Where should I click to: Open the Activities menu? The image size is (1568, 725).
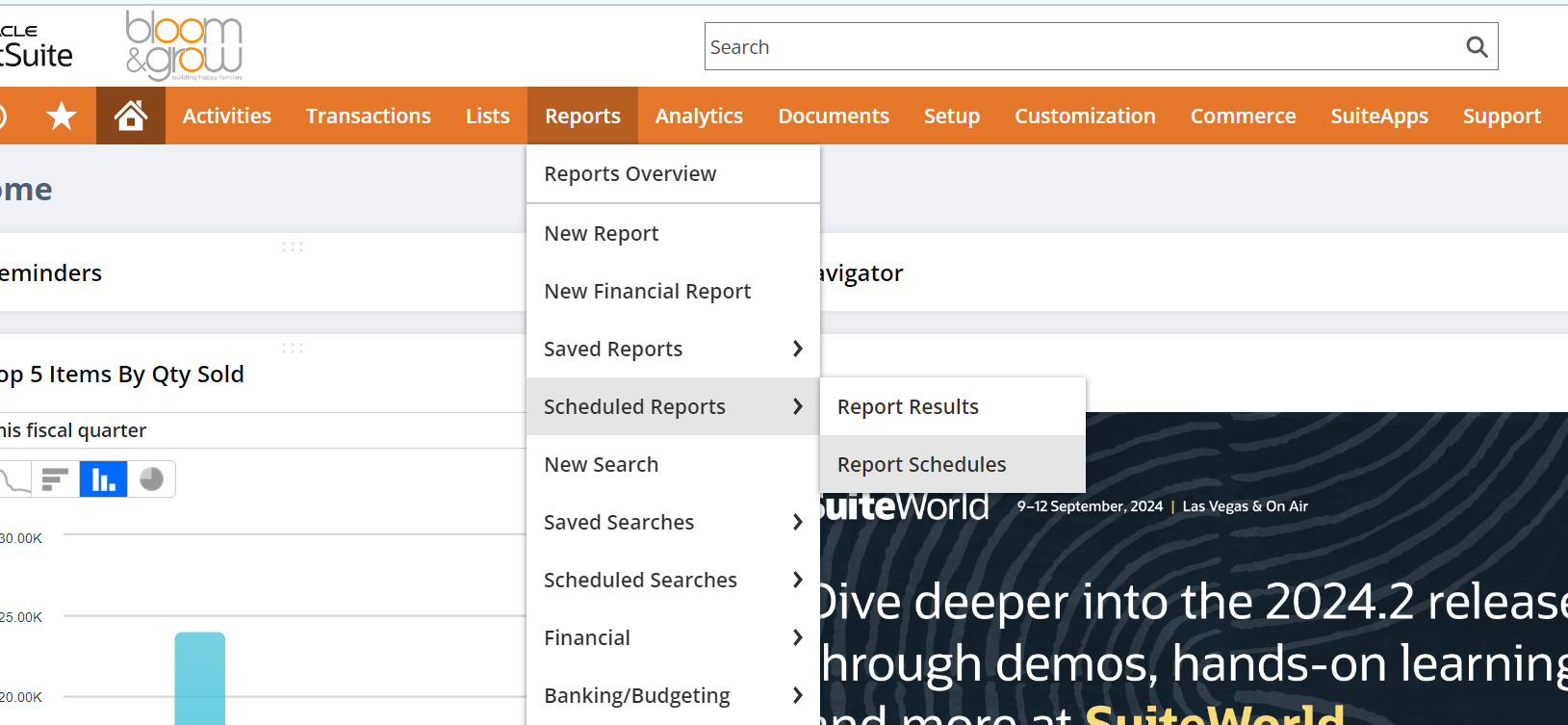[x=227, y=116]
